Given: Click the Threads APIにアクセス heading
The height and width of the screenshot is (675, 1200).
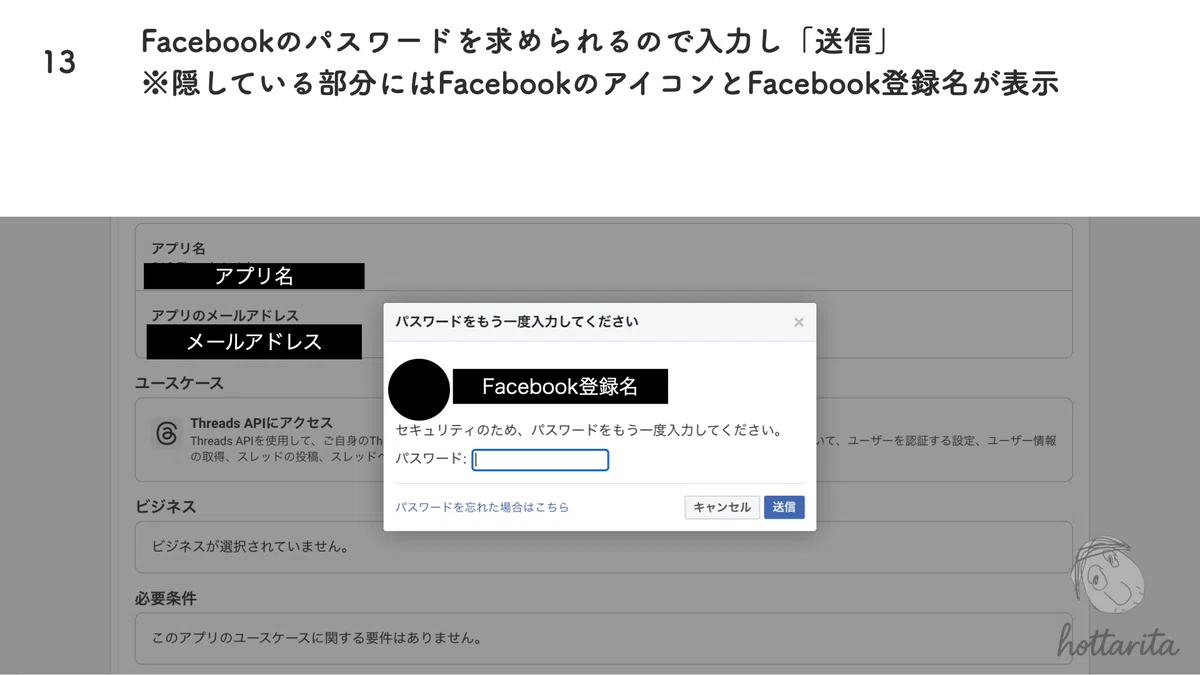Looking at the screenshot, I should [x=261, y=423].
